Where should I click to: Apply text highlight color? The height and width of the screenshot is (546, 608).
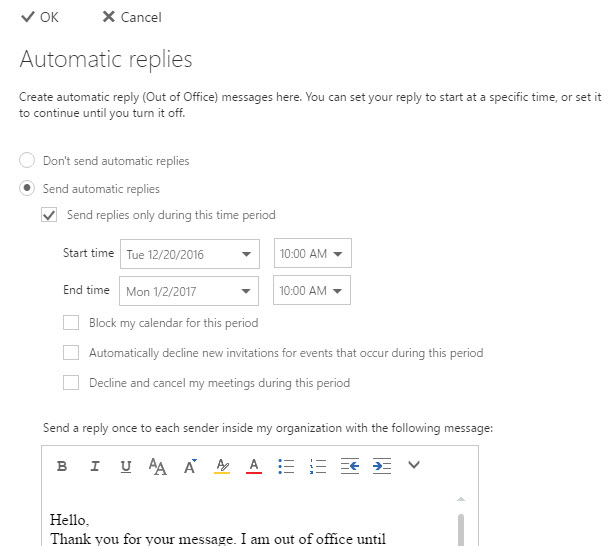tap(221, 466)
